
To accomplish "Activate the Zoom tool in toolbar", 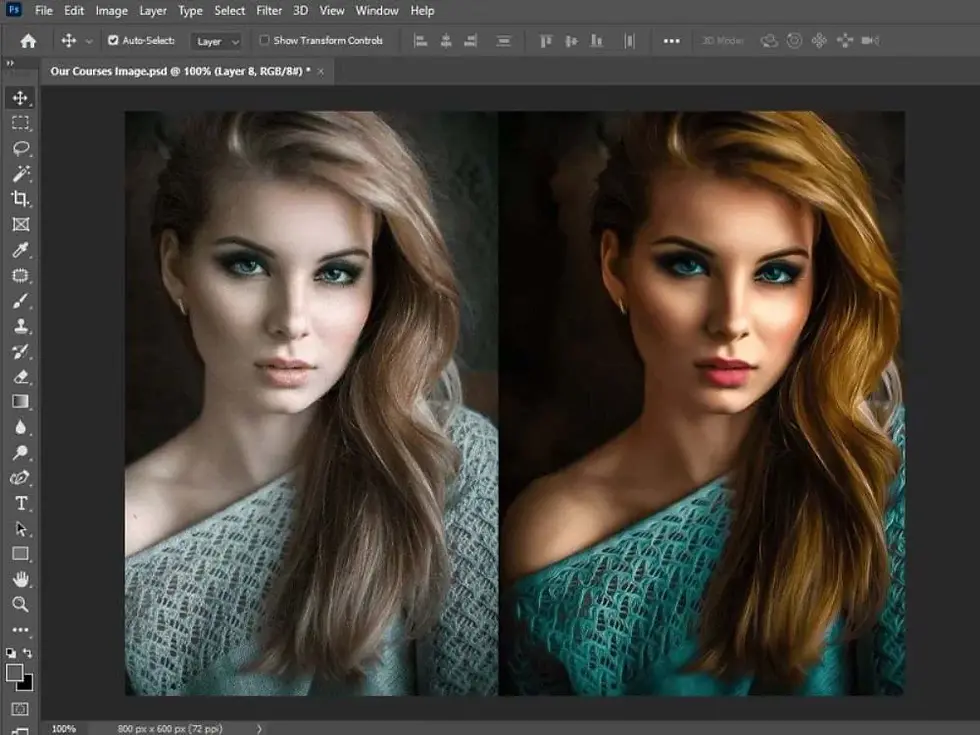I will point(20,604).
